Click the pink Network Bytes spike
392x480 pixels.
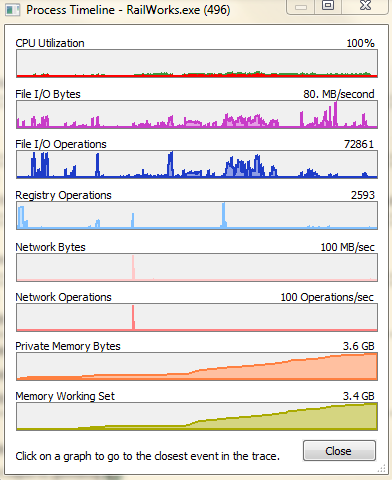click(x=133, y=267)
